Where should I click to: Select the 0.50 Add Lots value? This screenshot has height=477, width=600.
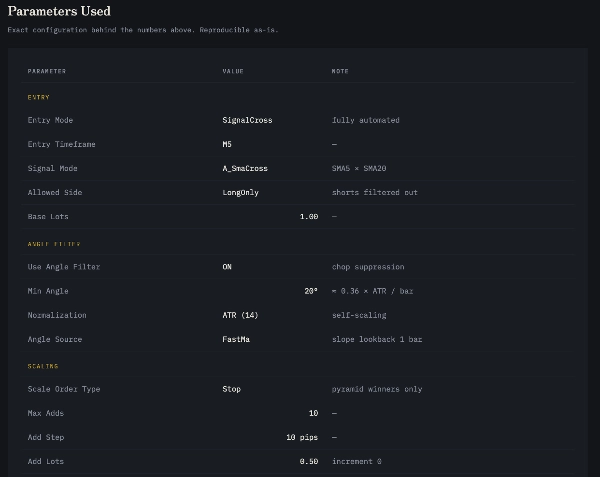click(x=309, y=461)
